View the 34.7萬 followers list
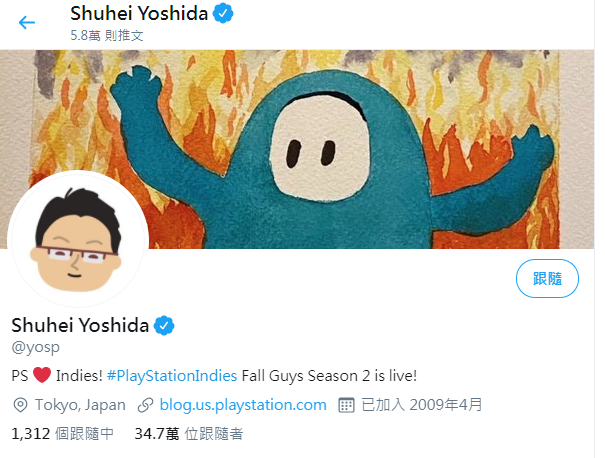This screenshot has height=458, width=605. pyautogui.click(x=189, y=434)
